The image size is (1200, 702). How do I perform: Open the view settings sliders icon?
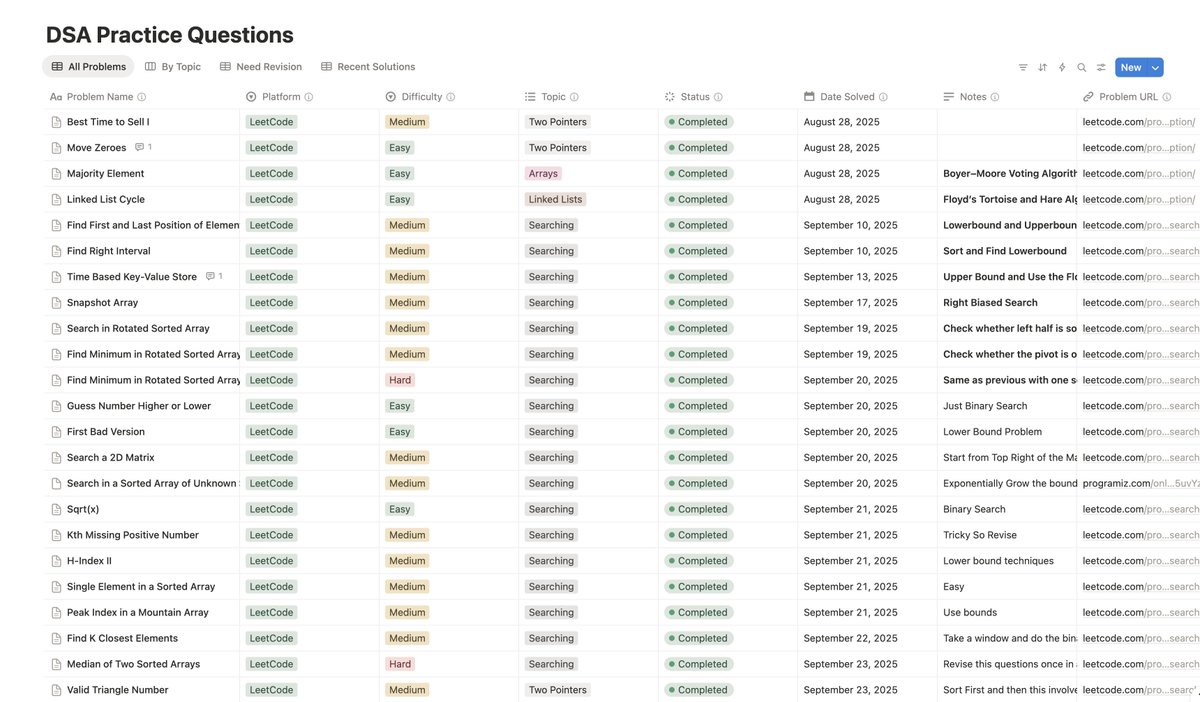(1101, 67)
